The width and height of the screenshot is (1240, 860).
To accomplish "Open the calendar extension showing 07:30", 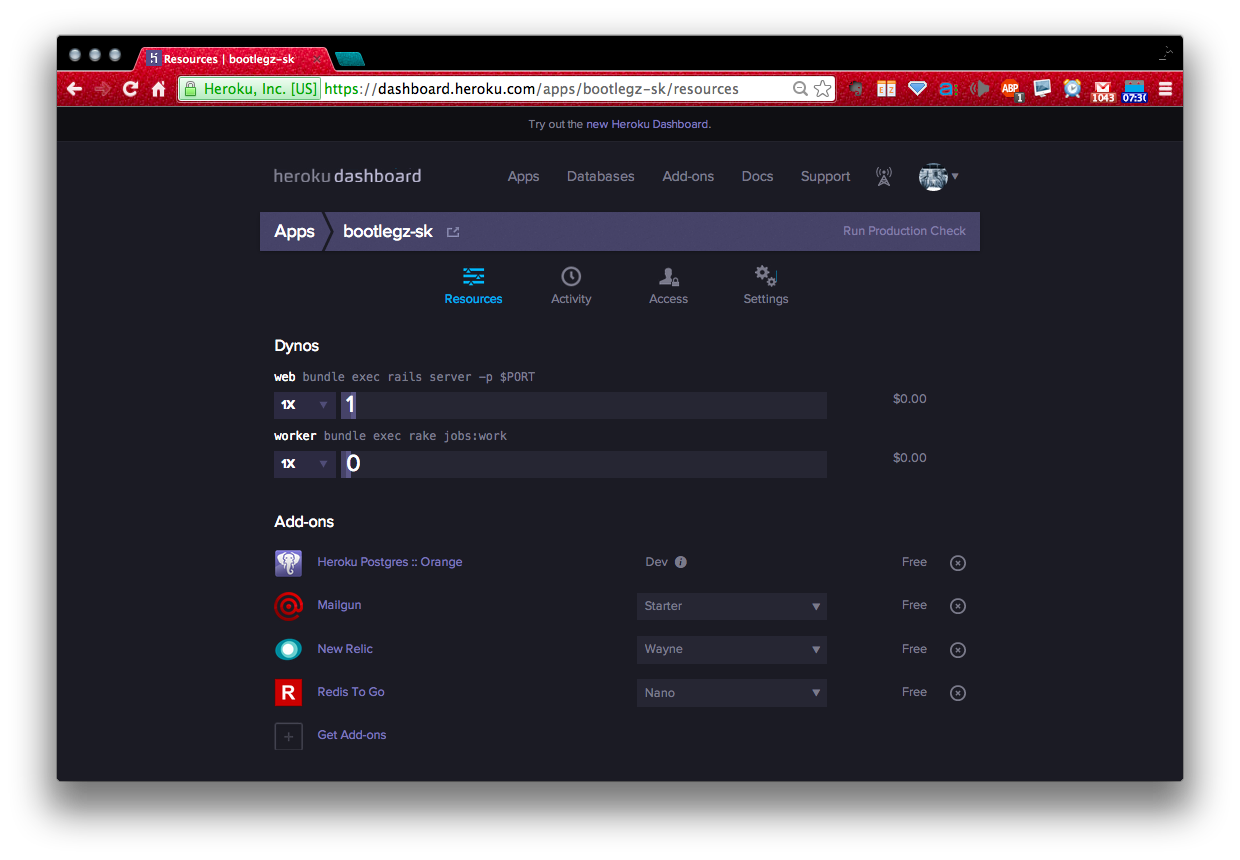I will pos(1134,91).
